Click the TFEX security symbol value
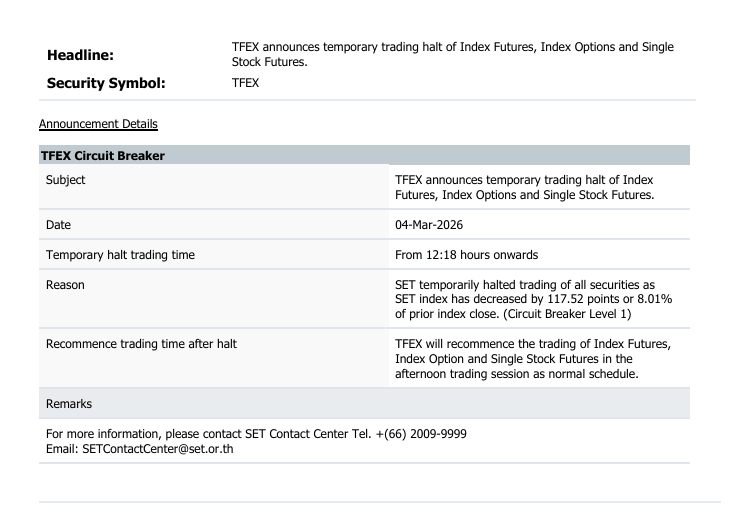 (244, 84)
